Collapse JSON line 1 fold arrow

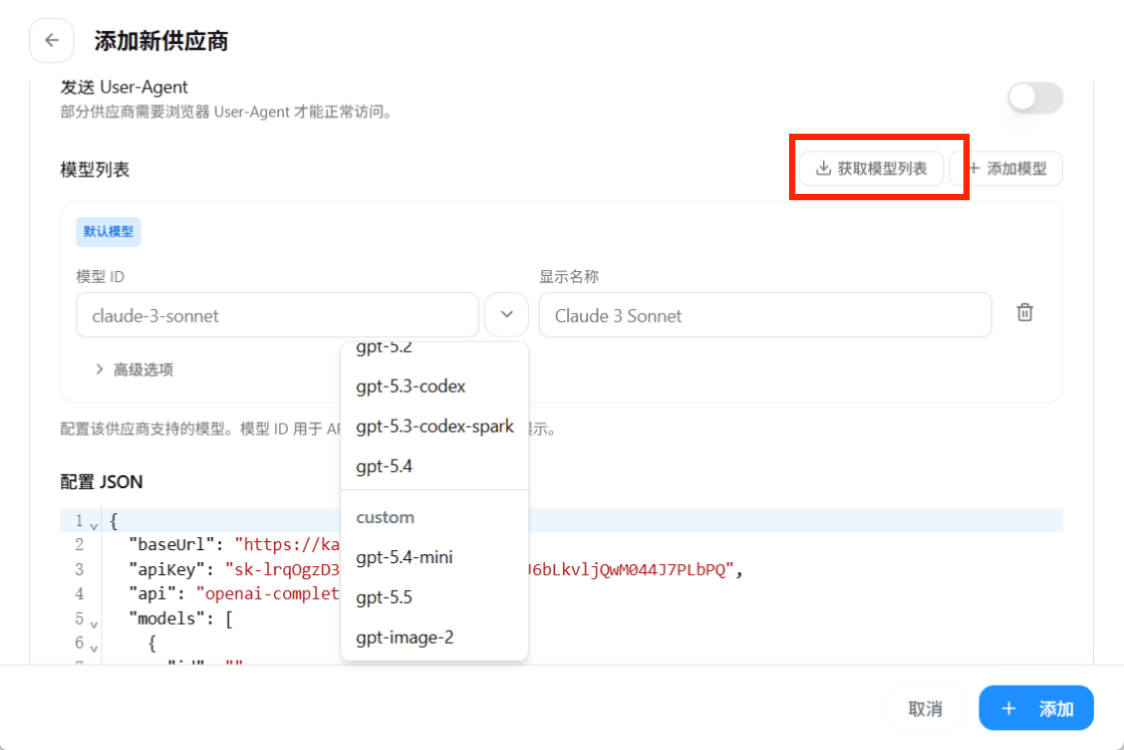pyautogui.click(x=94, y=526)
